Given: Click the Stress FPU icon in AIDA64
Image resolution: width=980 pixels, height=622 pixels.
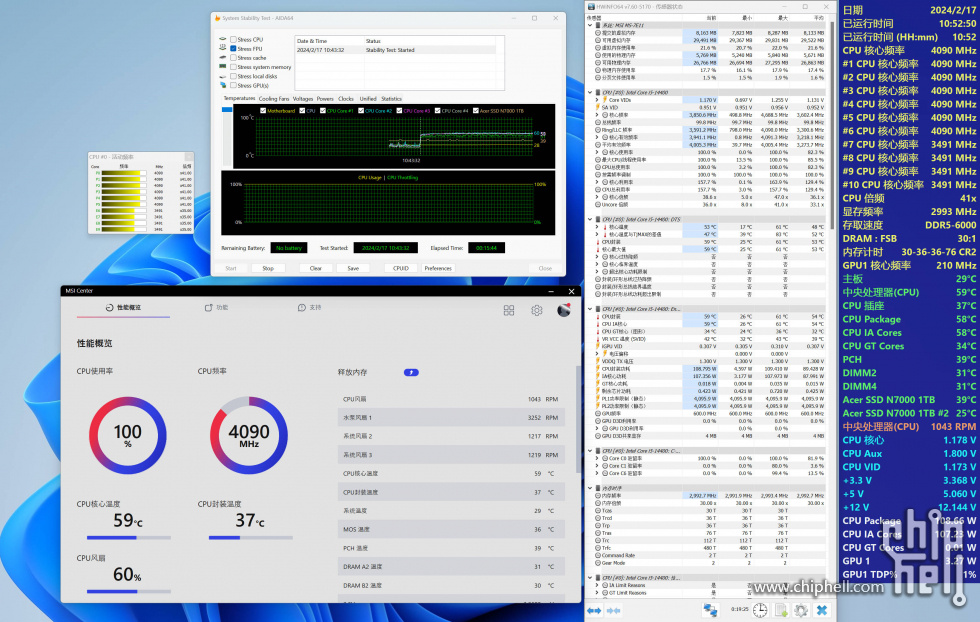Looking at the screenshot, I should click(x=222, y=48).
